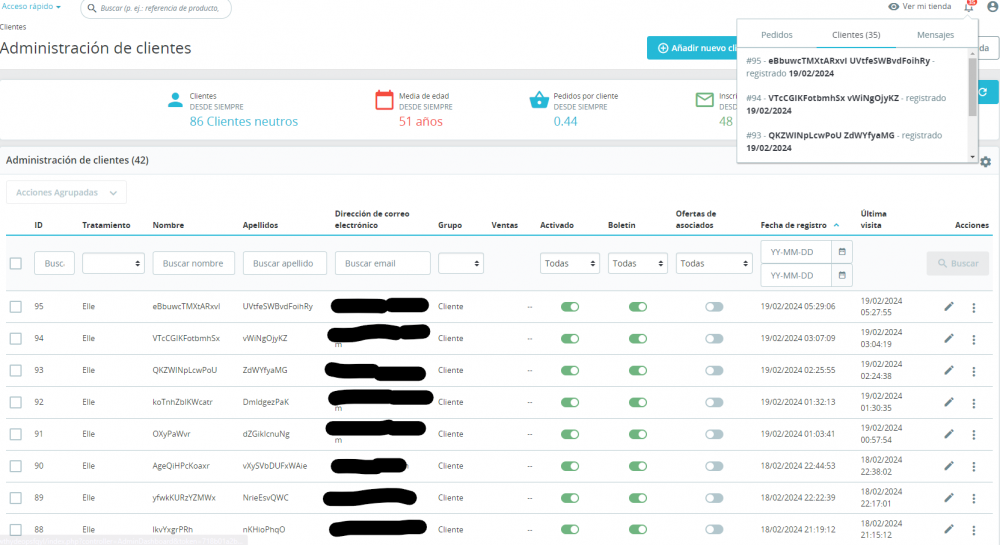Sort by Fecha de registro column

pos(793,225)
